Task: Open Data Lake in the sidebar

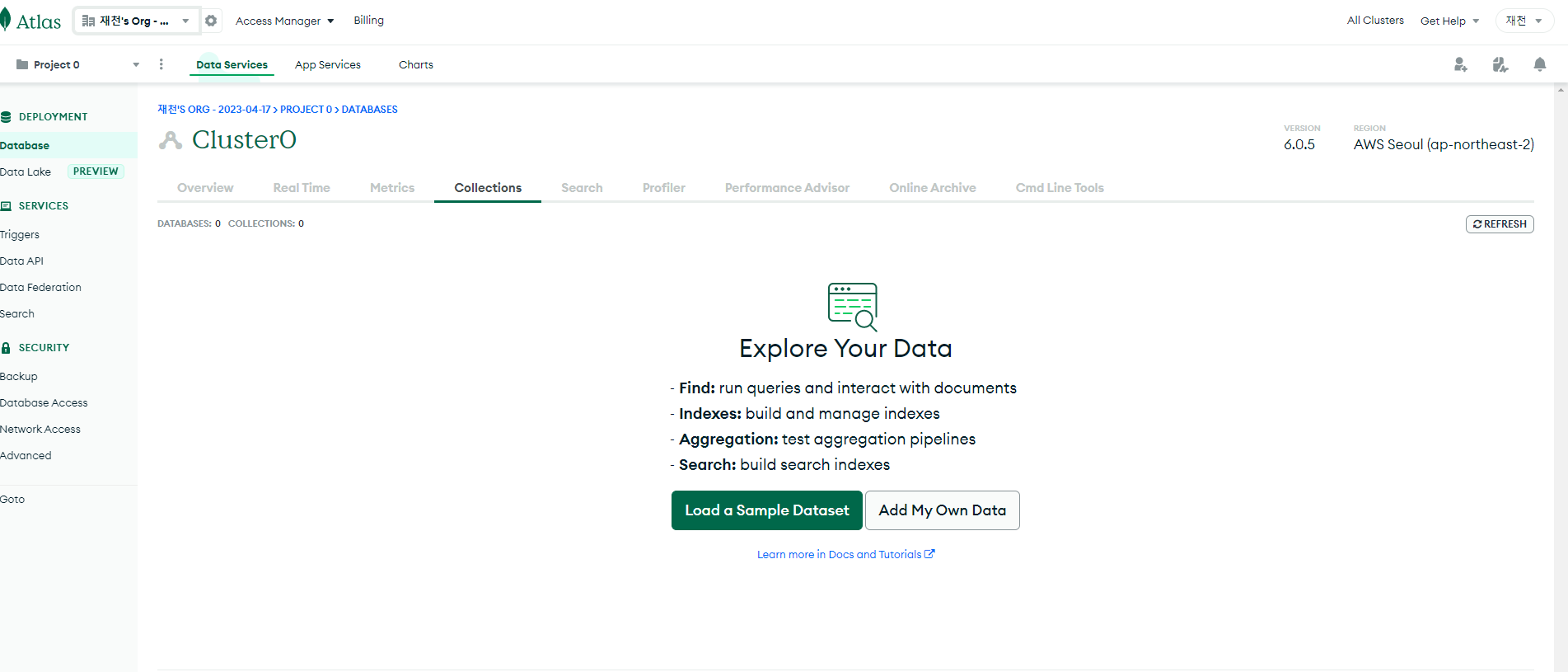Action: coord(26,172)
